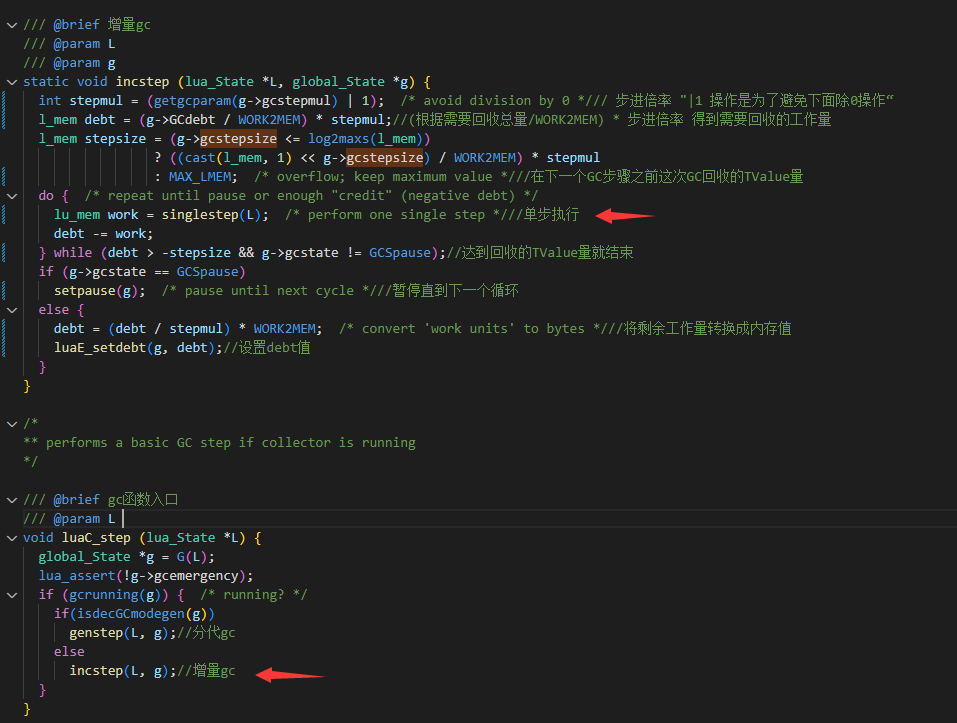Collapse the gcrunning if block fold
This screenshot has height=723, width=957.
pyautogui.click(x=12, y=594)
